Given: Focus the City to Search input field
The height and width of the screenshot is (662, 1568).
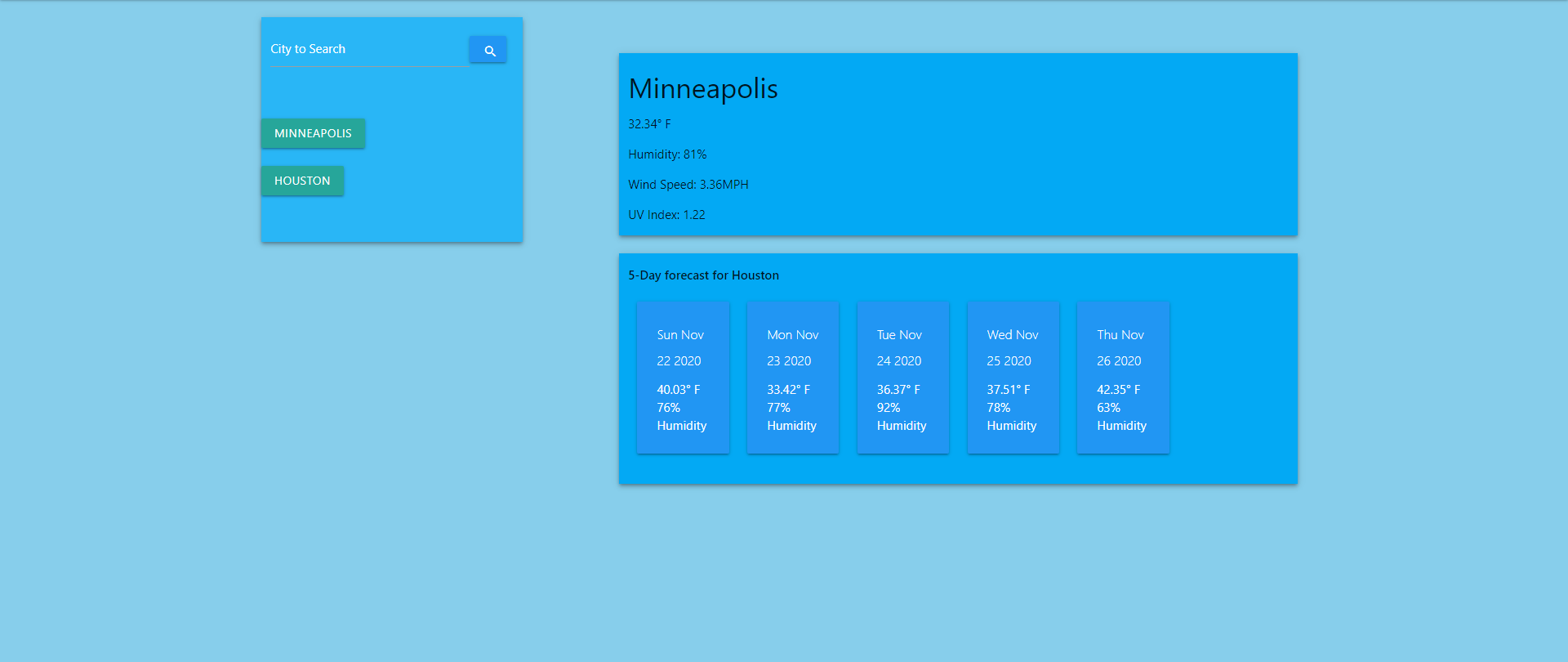Looking at the screenshot, I should click(369, 49).
